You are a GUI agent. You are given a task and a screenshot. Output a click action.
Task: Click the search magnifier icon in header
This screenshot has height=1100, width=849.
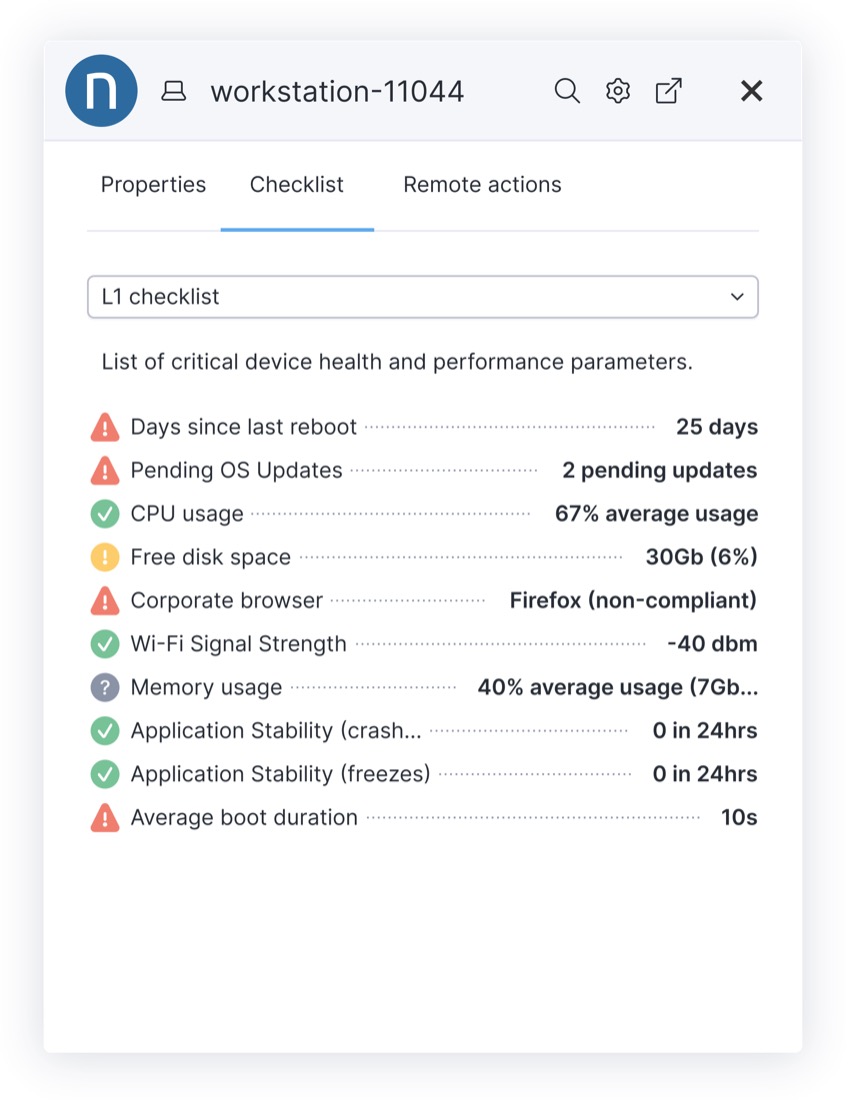point(567,91)
